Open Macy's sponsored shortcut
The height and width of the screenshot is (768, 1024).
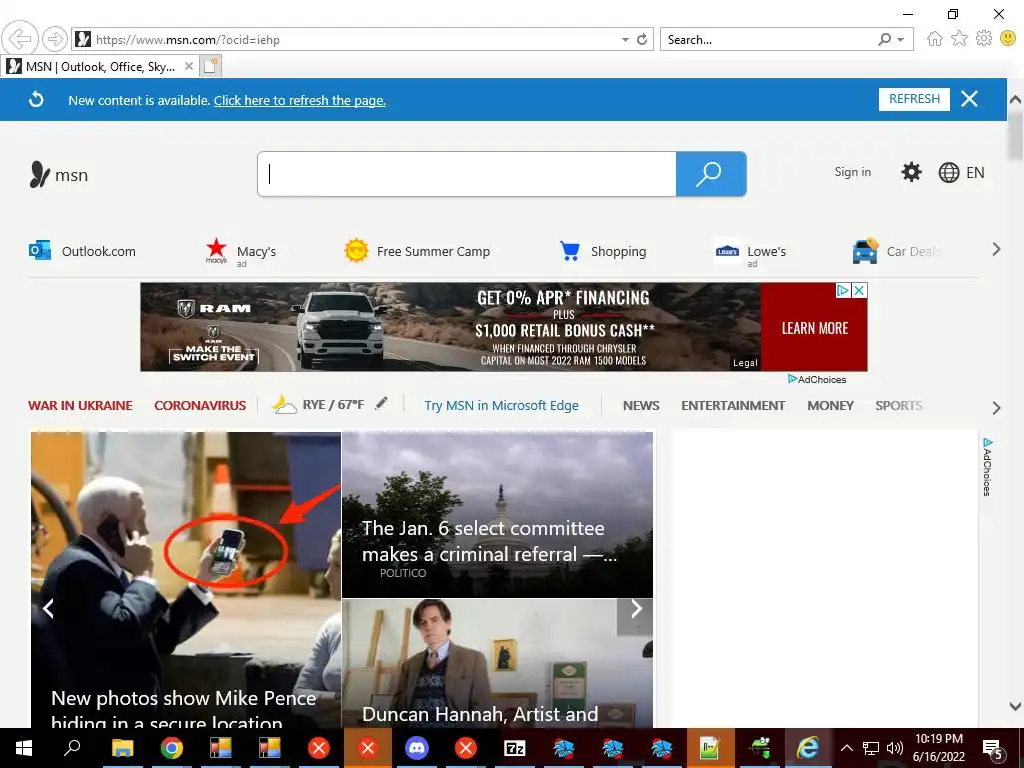(240, 253)
